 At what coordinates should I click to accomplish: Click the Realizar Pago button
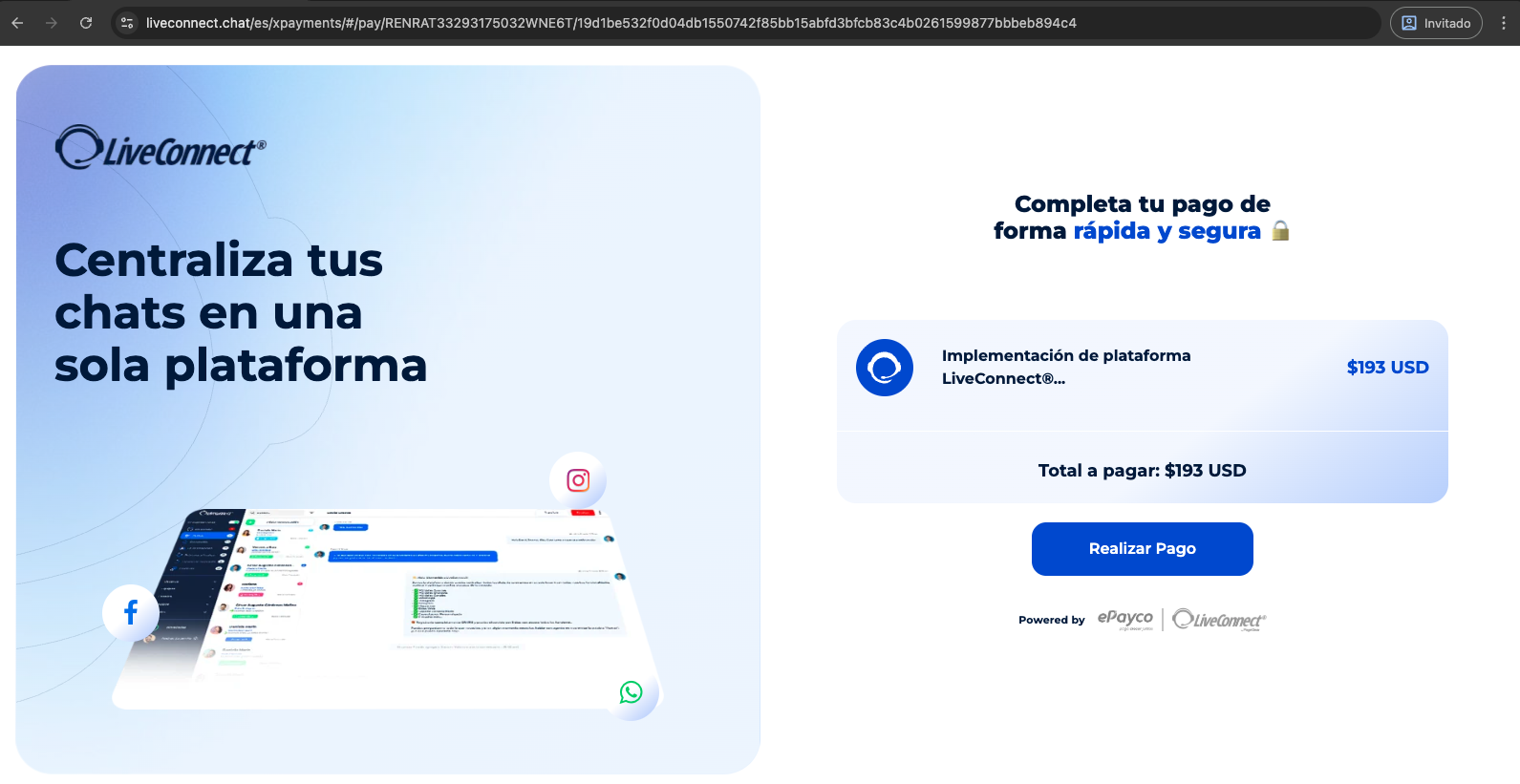point(1142,549)
